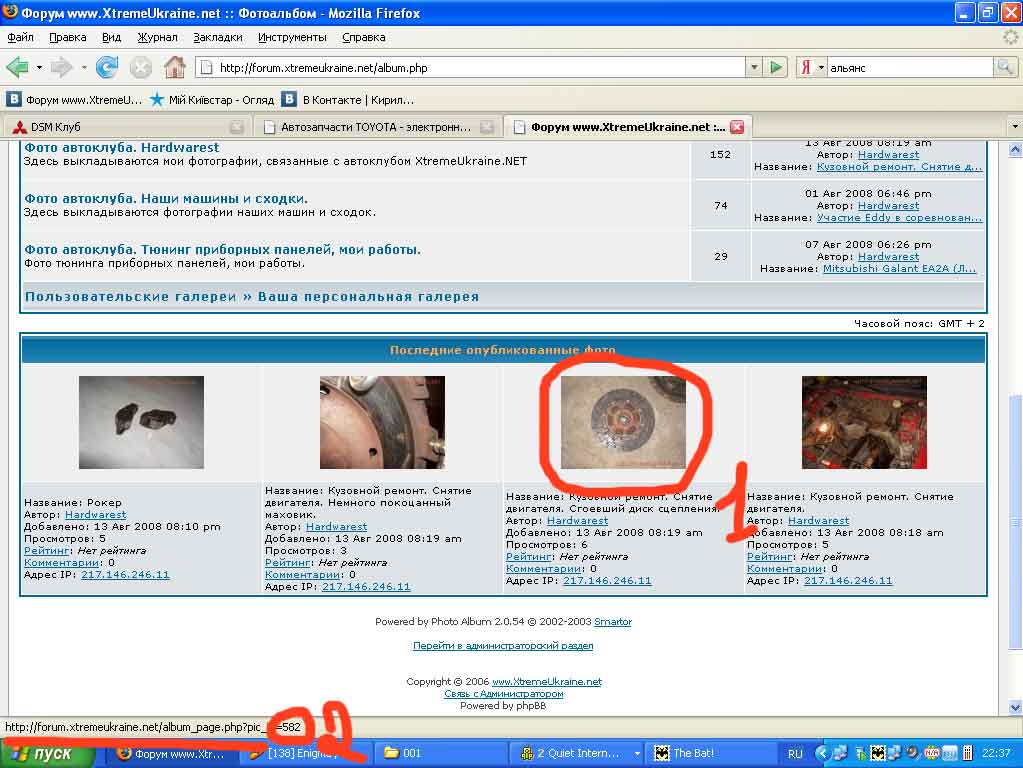1023x768 pixels.
Task: Open the Home page icon
Action: point(175,67)
